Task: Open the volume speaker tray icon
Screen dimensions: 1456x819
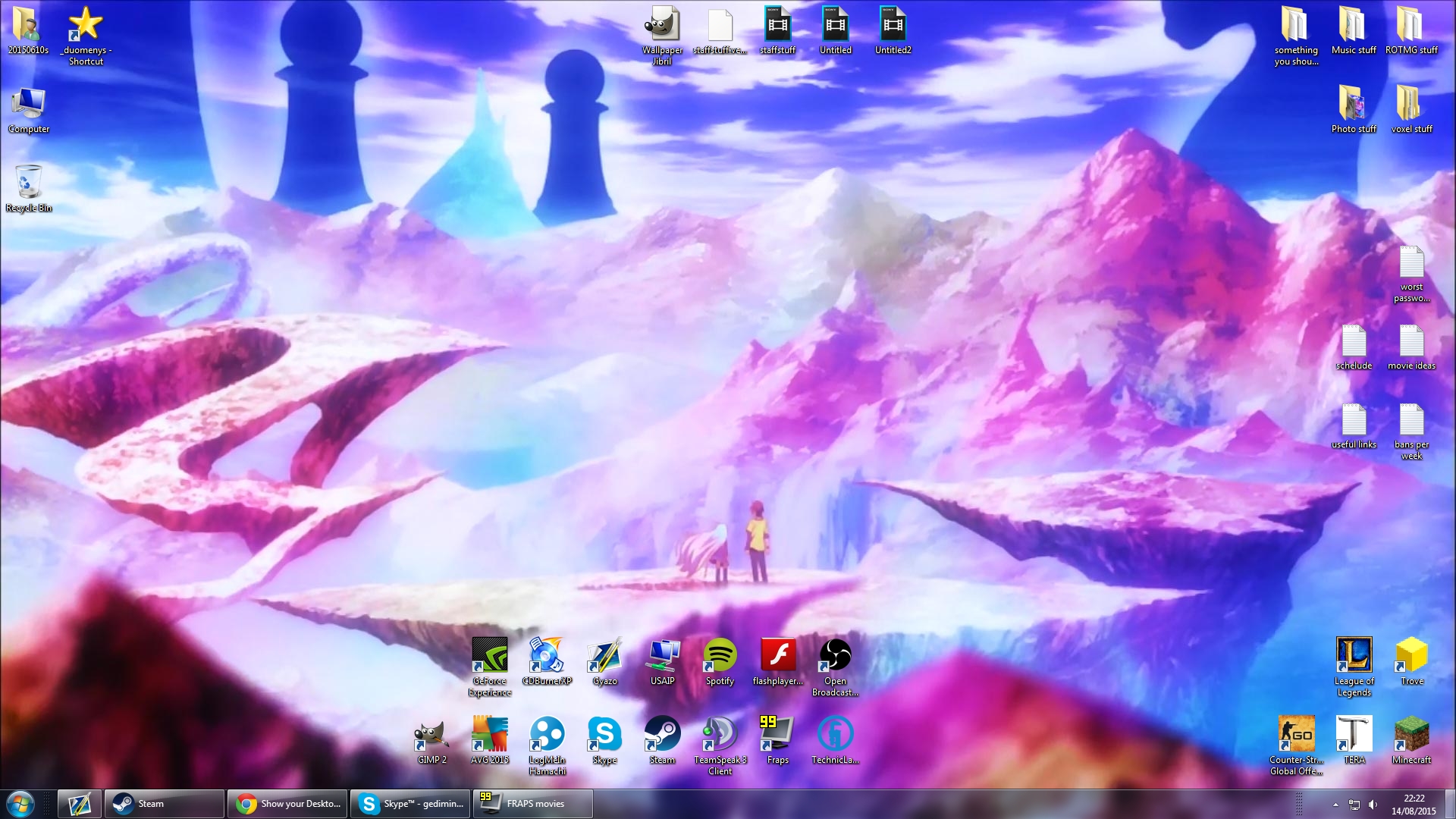Action: tap(1373, 805)
